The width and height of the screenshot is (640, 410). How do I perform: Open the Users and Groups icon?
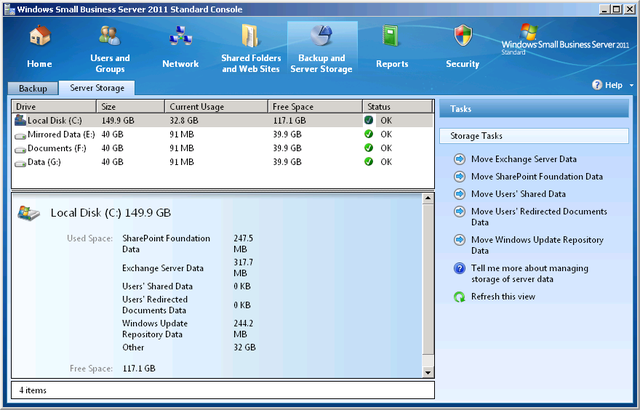(x=110, y=35)
